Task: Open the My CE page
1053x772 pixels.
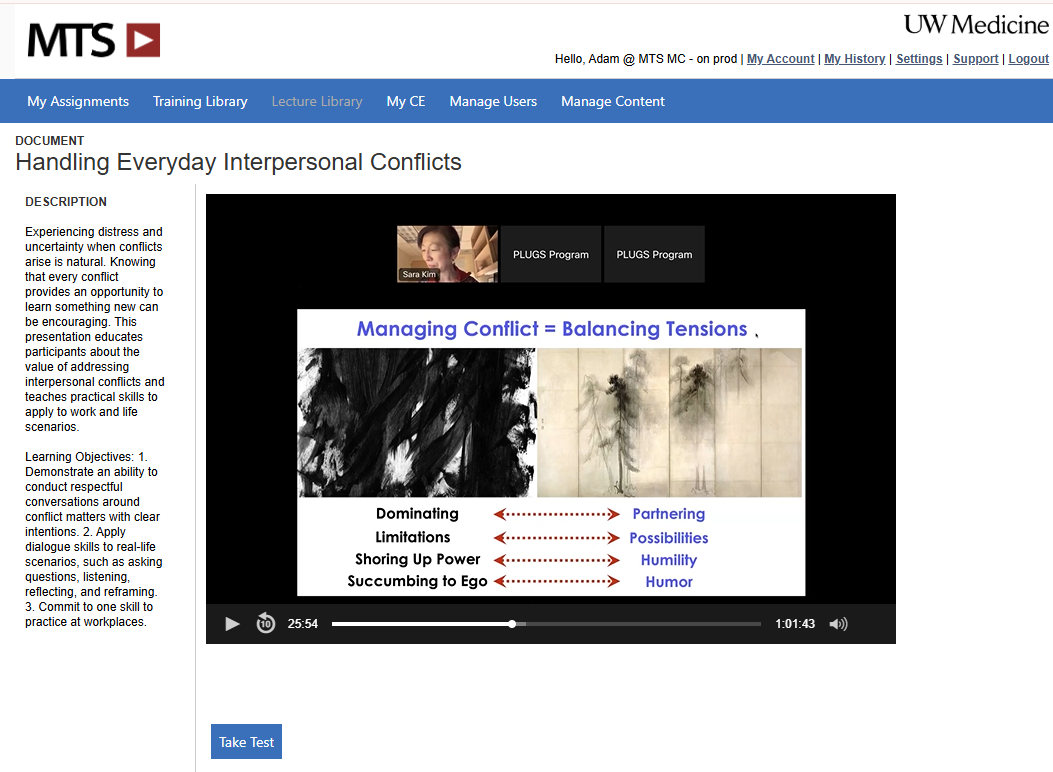Action: 406,101
